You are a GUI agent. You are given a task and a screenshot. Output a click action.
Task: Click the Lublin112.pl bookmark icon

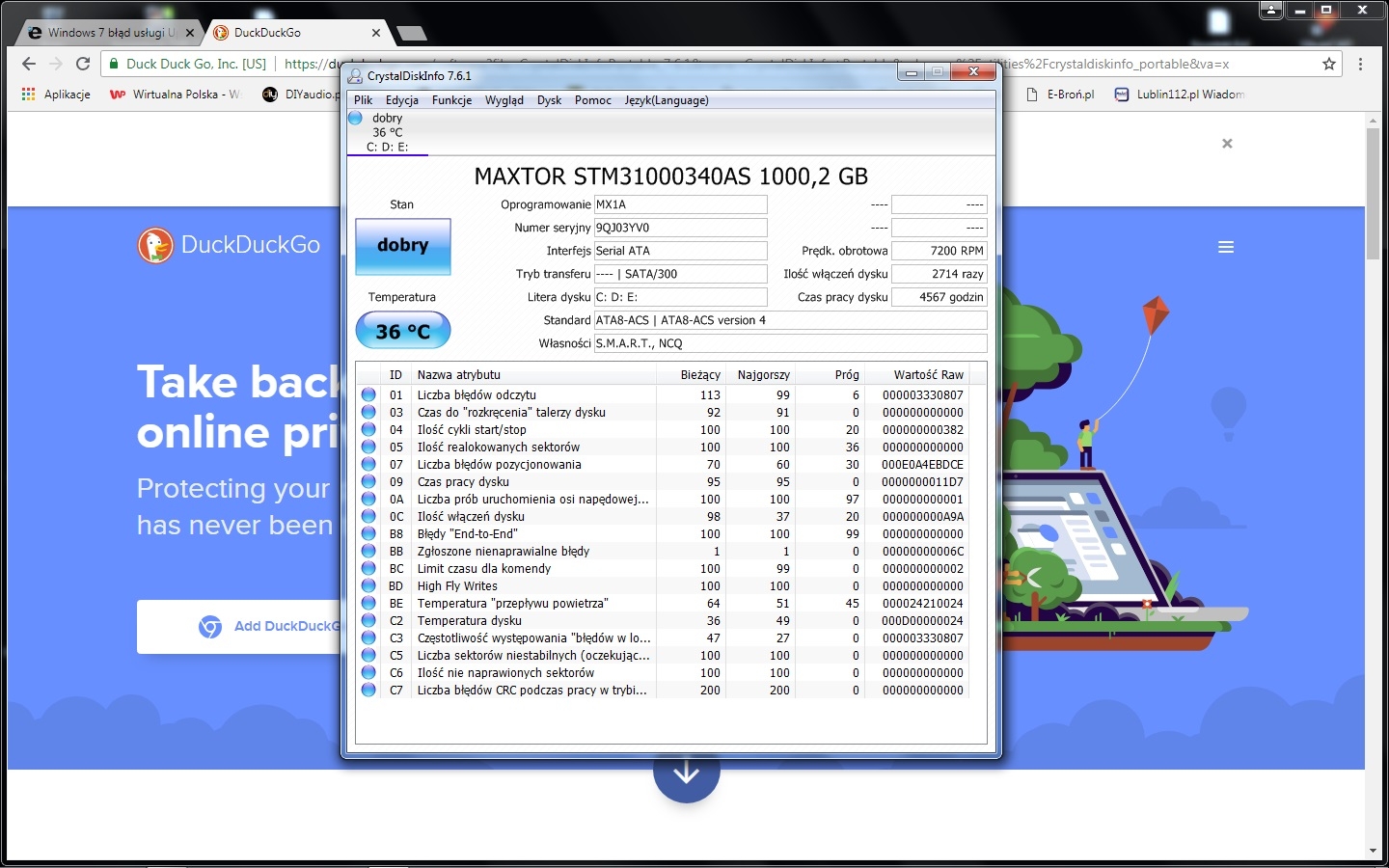tap(1120, 95)
